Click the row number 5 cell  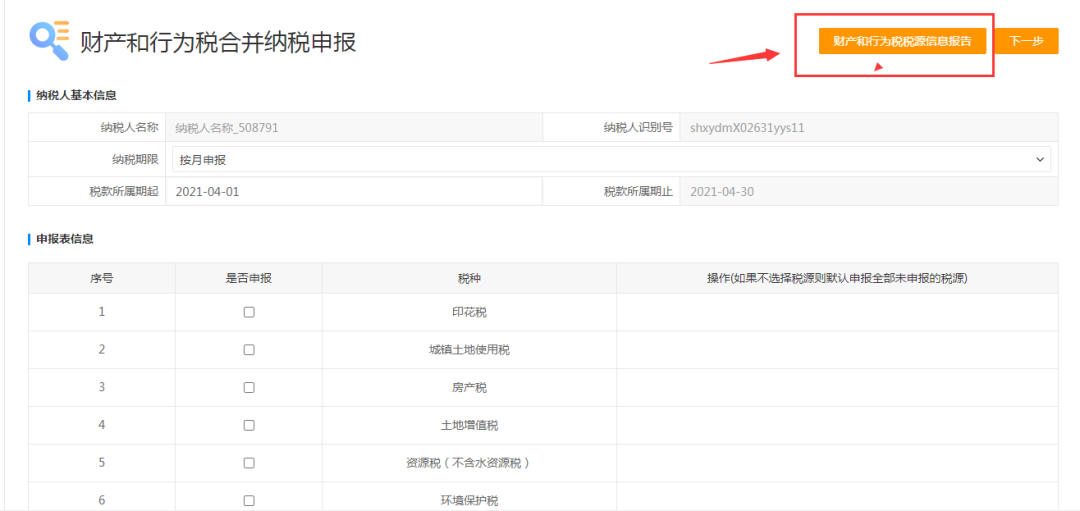pos(102,463)
